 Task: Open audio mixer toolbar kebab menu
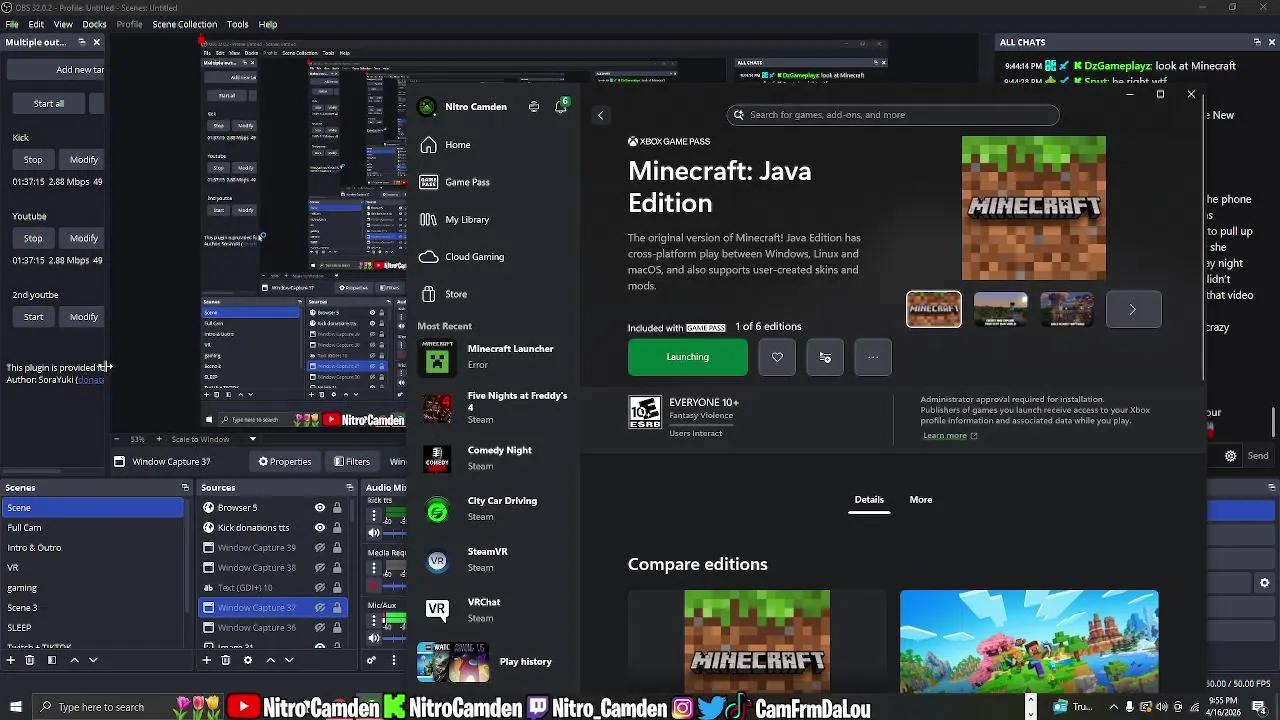point(393,660)
